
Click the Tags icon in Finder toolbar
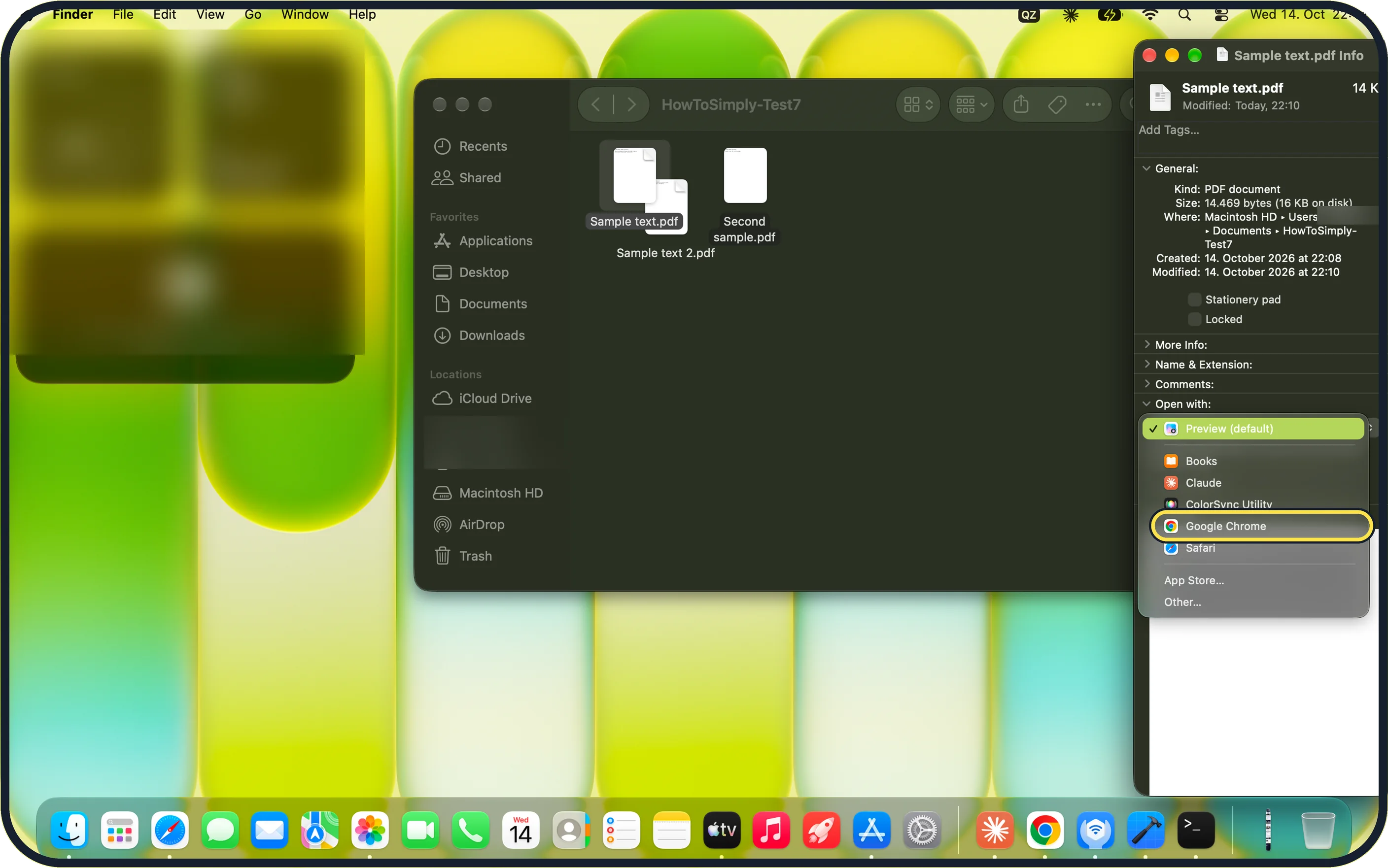pos(1057,104)
